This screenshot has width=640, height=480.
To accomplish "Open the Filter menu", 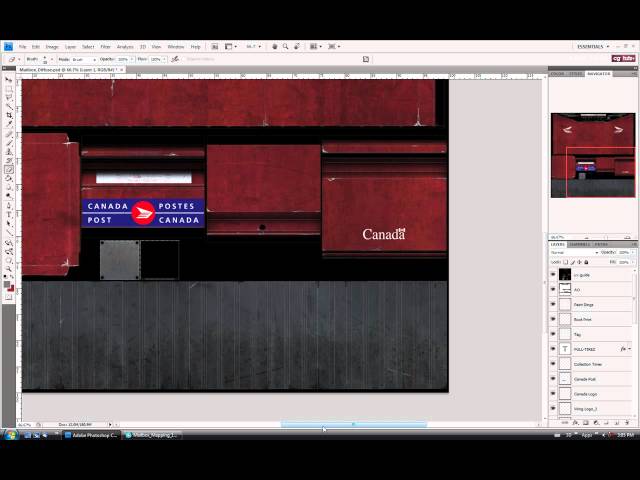I will click(105, 46).
